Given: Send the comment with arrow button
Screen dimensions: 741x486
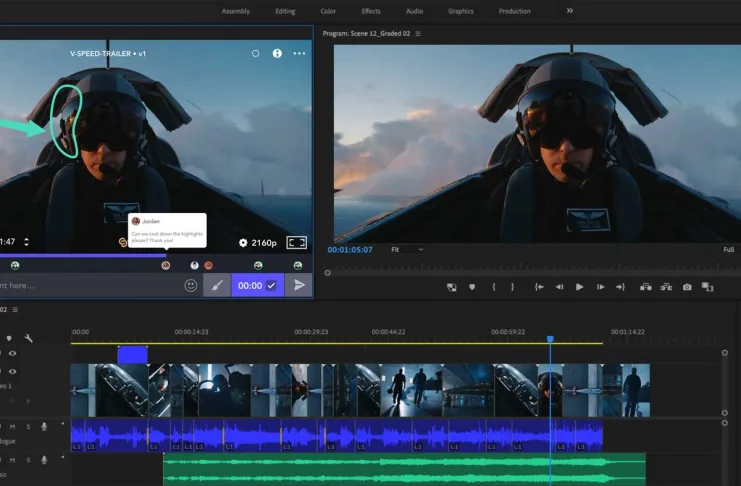Looking at the screenshot, I should click(x=299, y=285).
